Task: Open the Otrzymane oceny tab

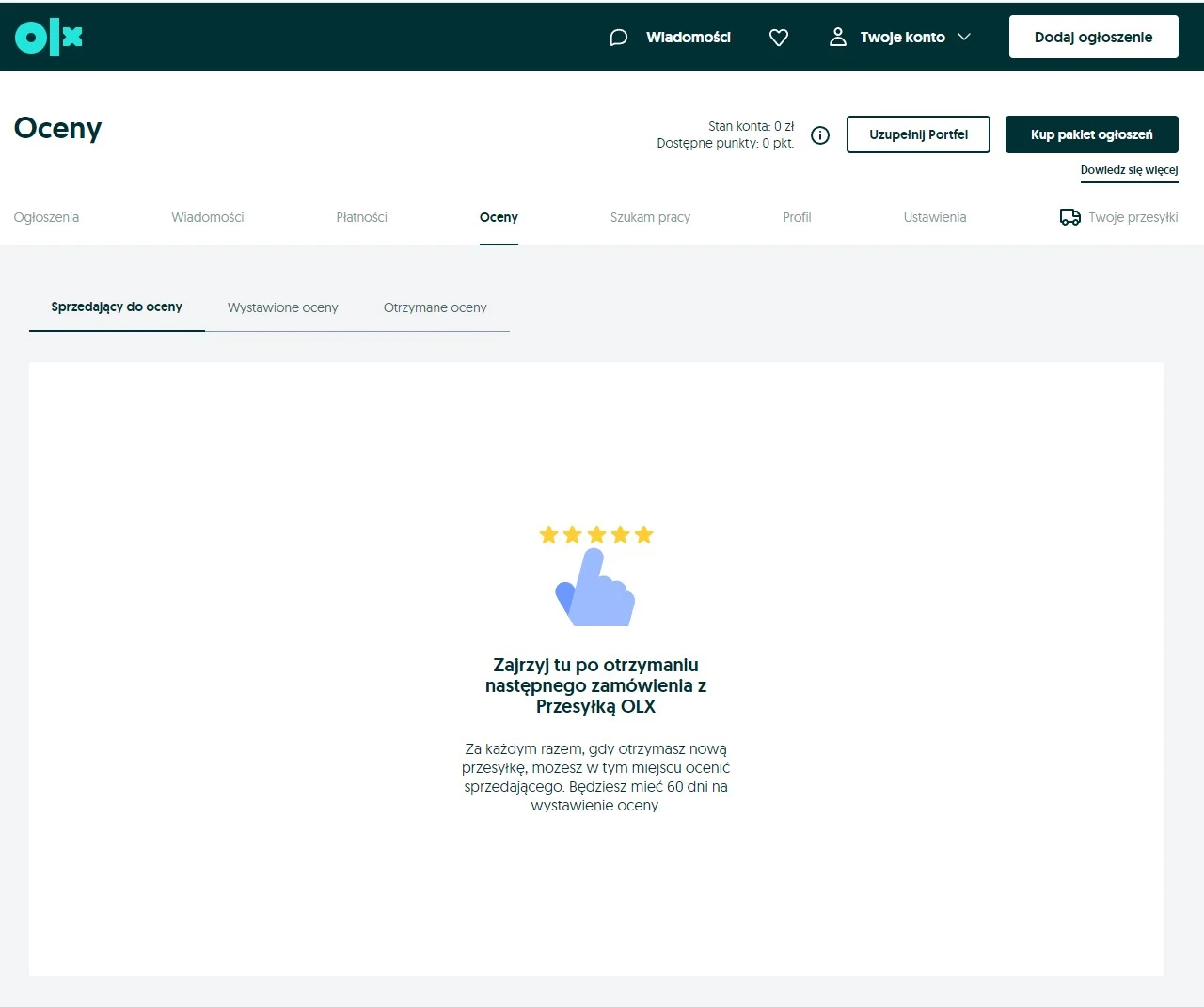Action: 435,307
